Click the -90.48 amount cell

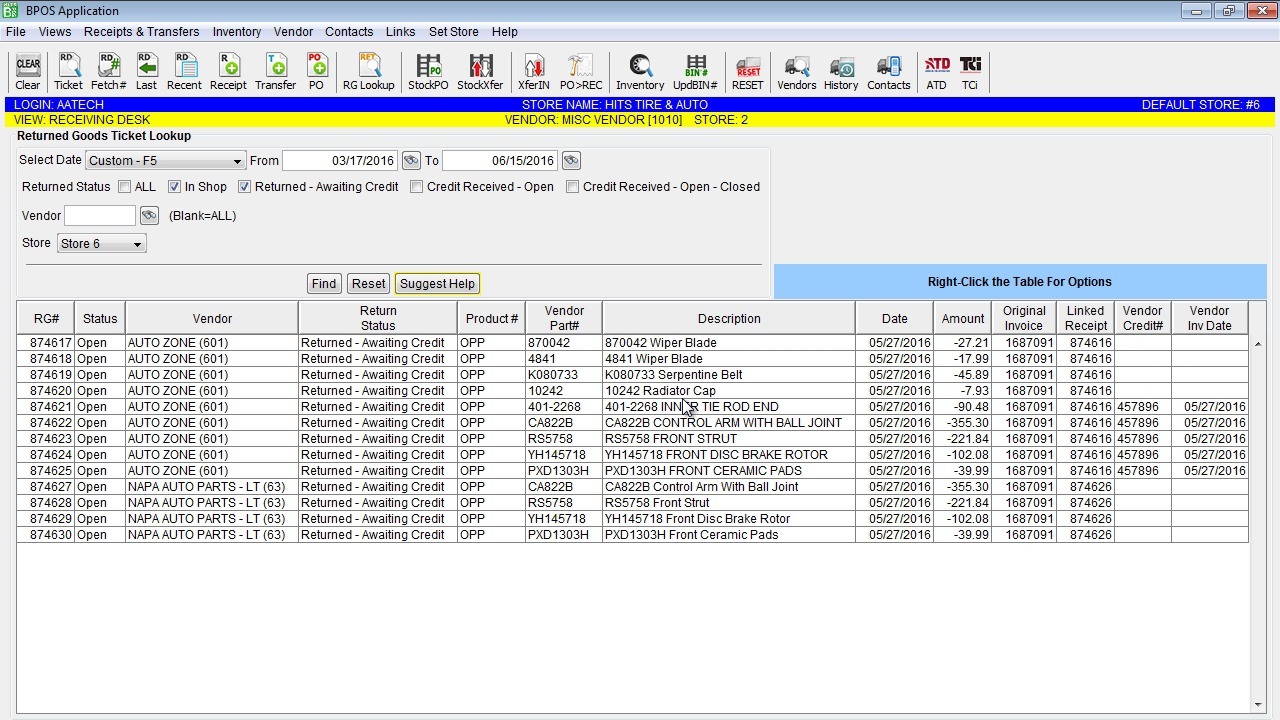point(963,407)
